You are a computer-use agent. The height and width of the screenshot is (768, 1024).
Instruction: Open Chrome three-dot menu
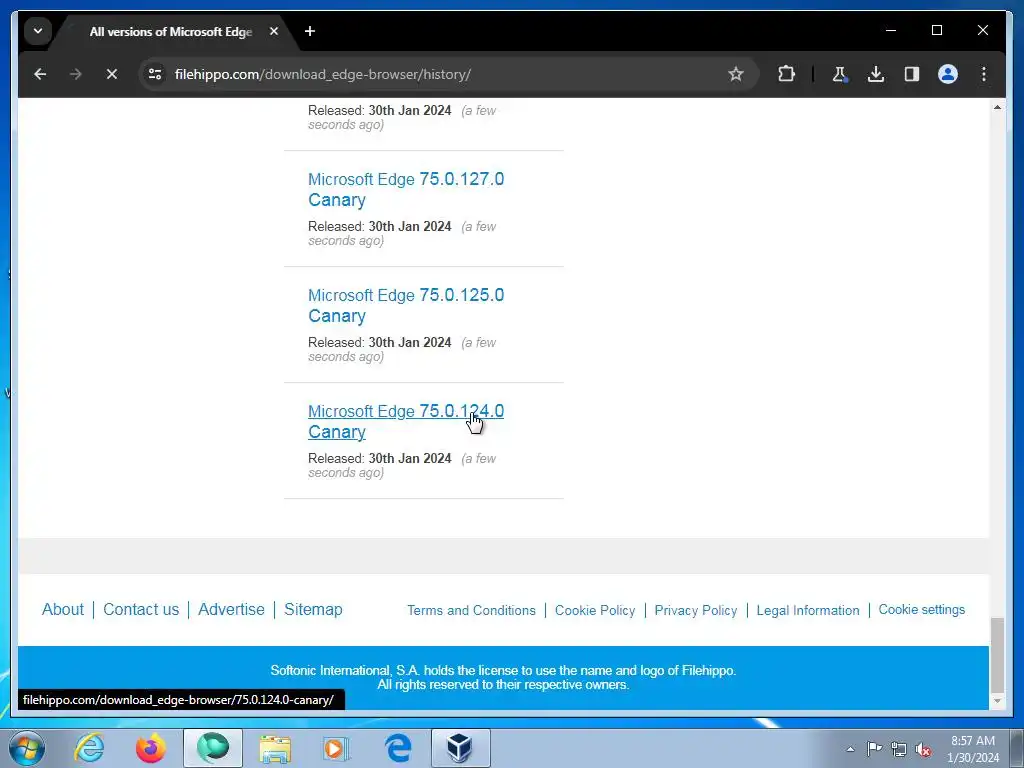(984, 74)
